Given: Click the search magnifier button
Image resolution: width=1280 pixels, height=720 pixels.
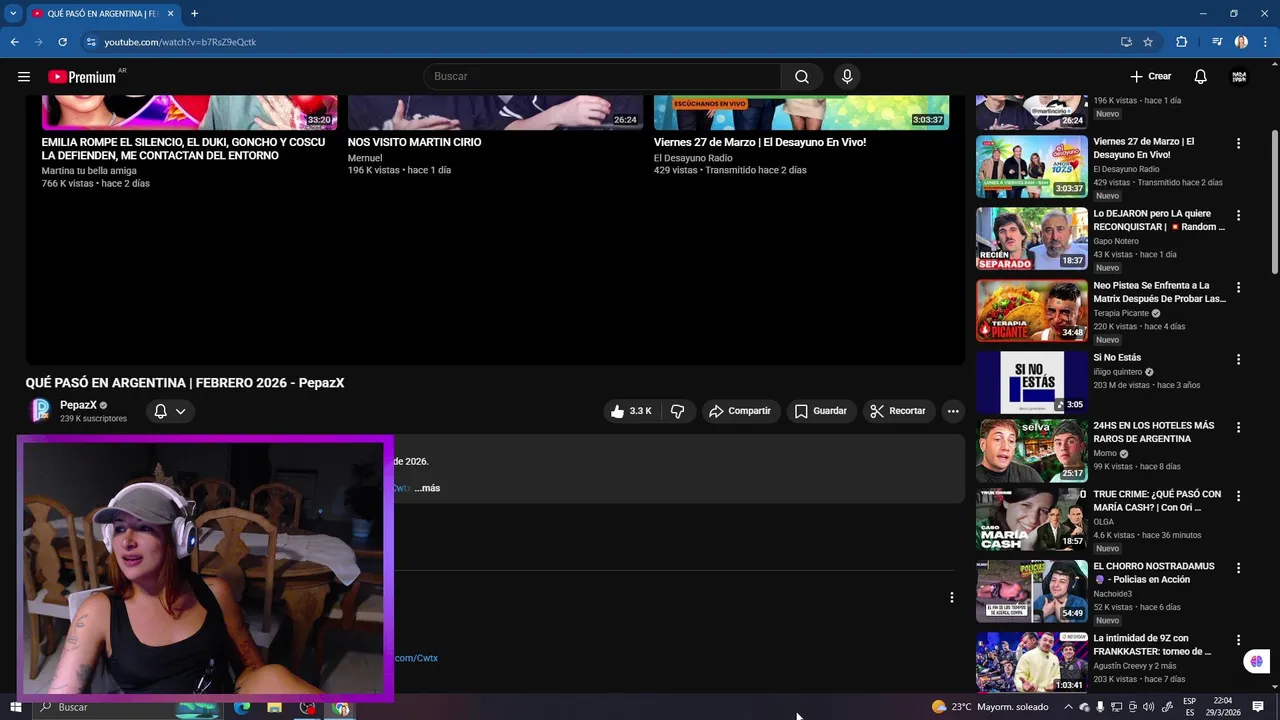Looking at the screenshot, I should [x=802, y=77].
